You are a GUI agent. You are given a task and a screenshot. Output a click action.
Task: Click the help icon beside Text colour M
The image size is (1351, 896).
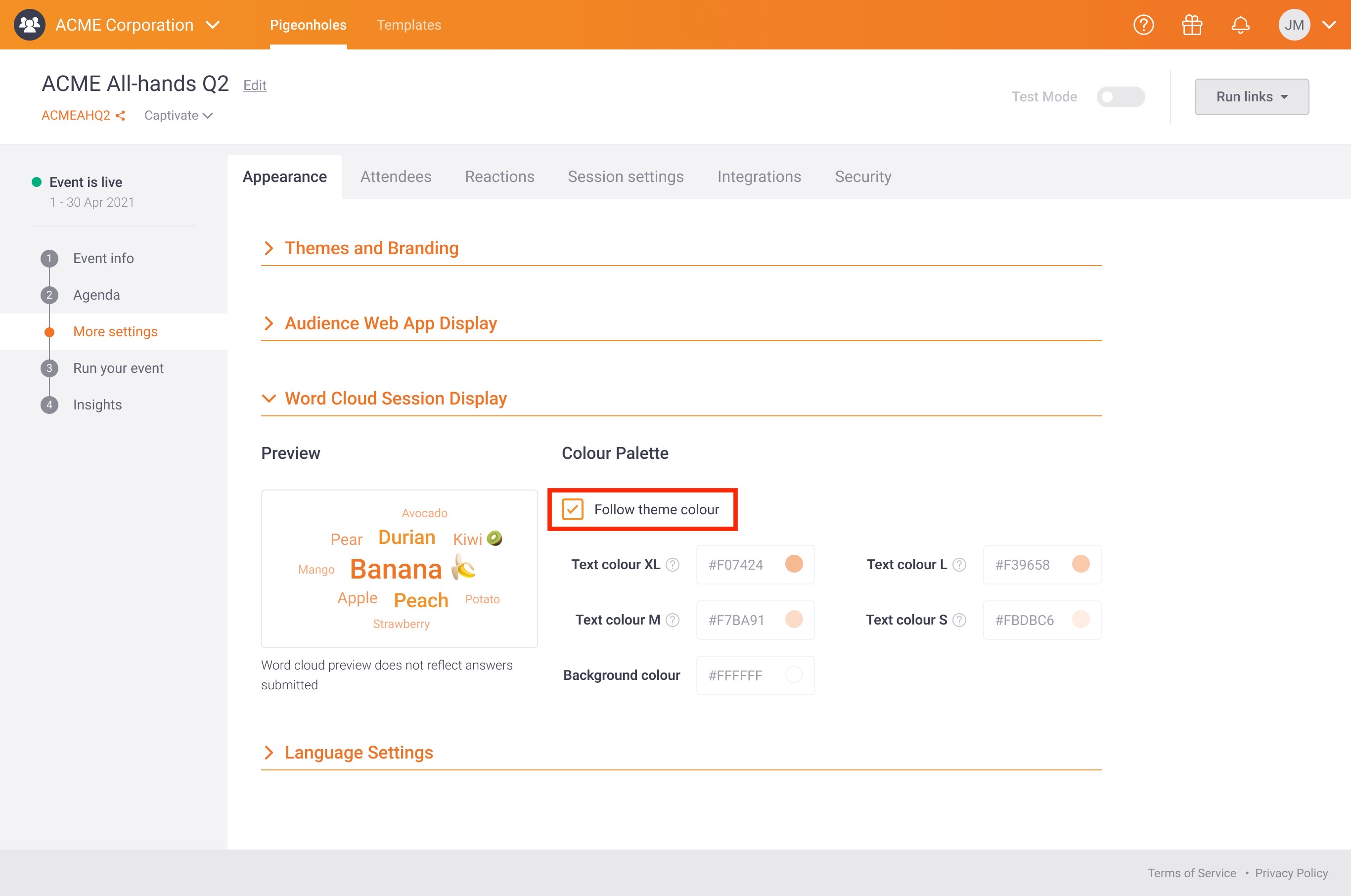coord(673,620)
